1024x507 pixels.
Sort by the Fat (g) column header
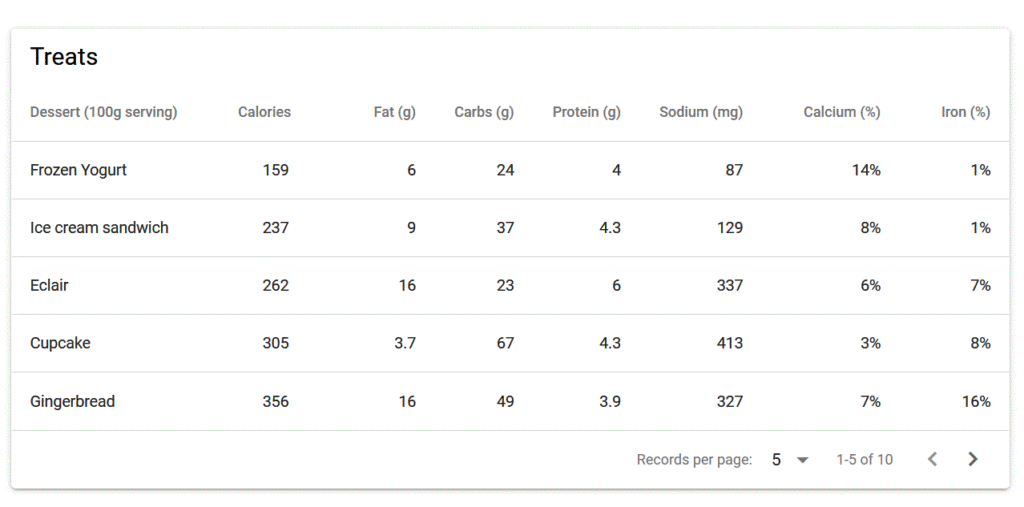click(x=394, y=112)
